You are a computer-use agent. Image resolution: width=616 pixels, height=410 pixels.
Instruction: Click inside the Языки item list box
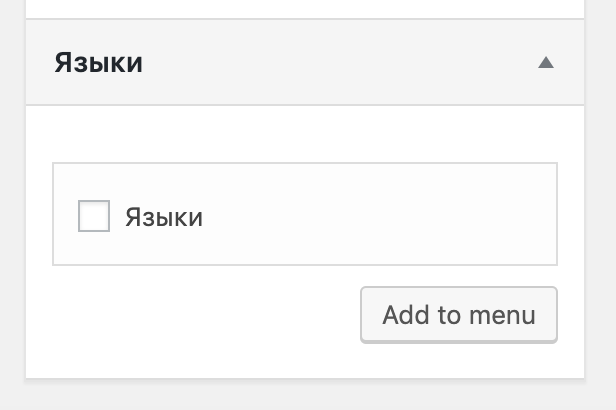(x=380, y=215)
